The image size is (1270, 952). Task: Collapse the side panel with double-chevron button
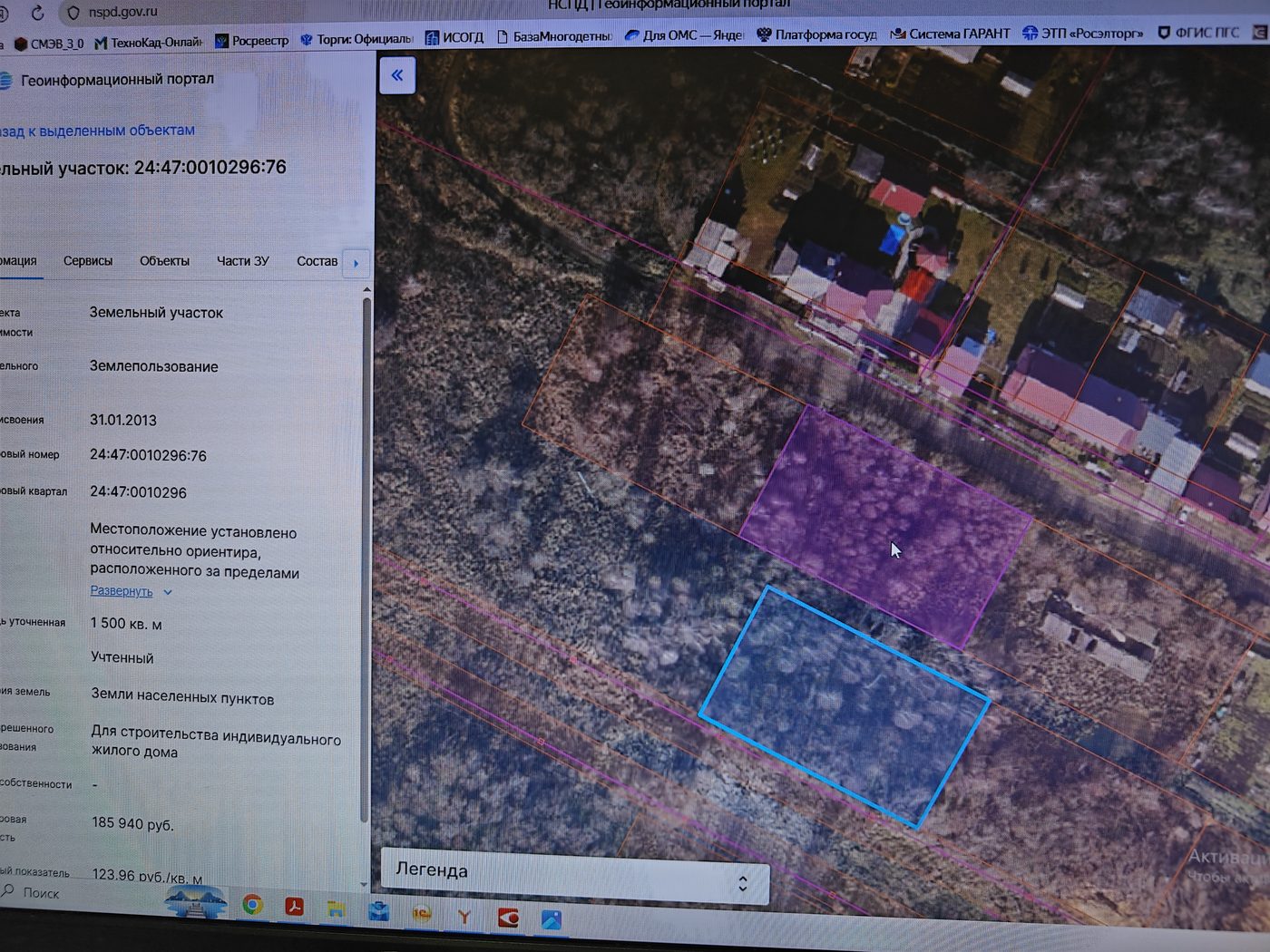click(396, 75)
